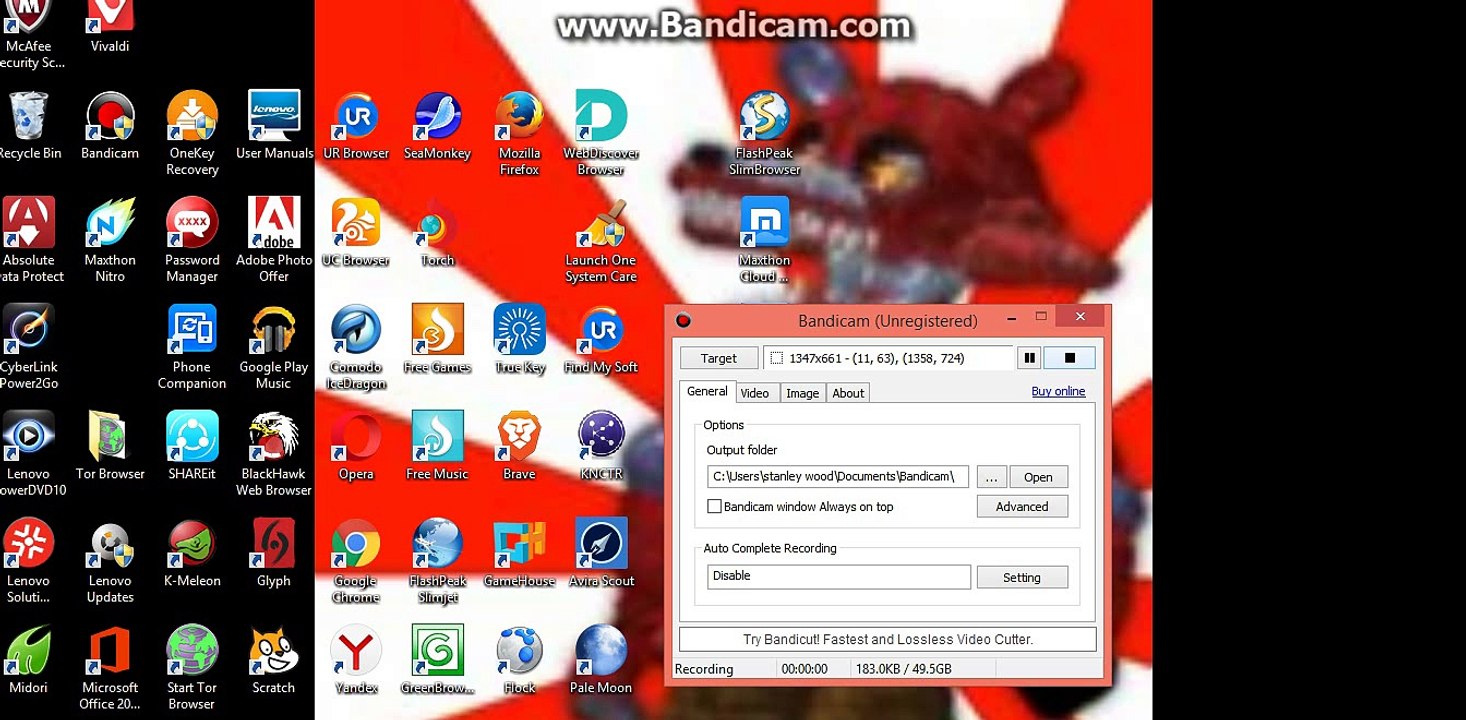Open the About tab in Bandicam
This screenshot has width=1466, height=720.
848,393
